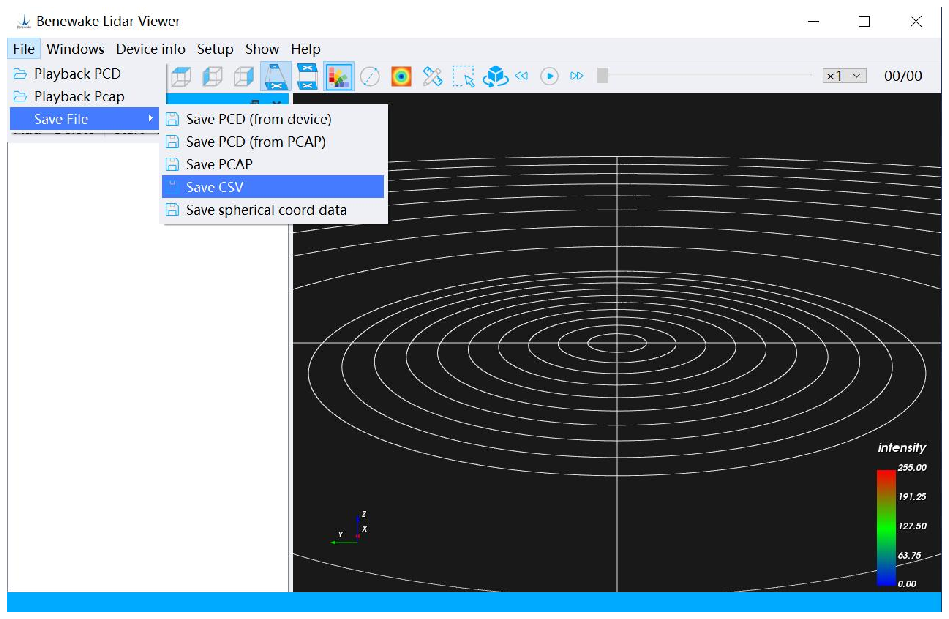Click the circle grid icon
The image size is (949, 619).
pyautogui.click(x=370, y=76)
